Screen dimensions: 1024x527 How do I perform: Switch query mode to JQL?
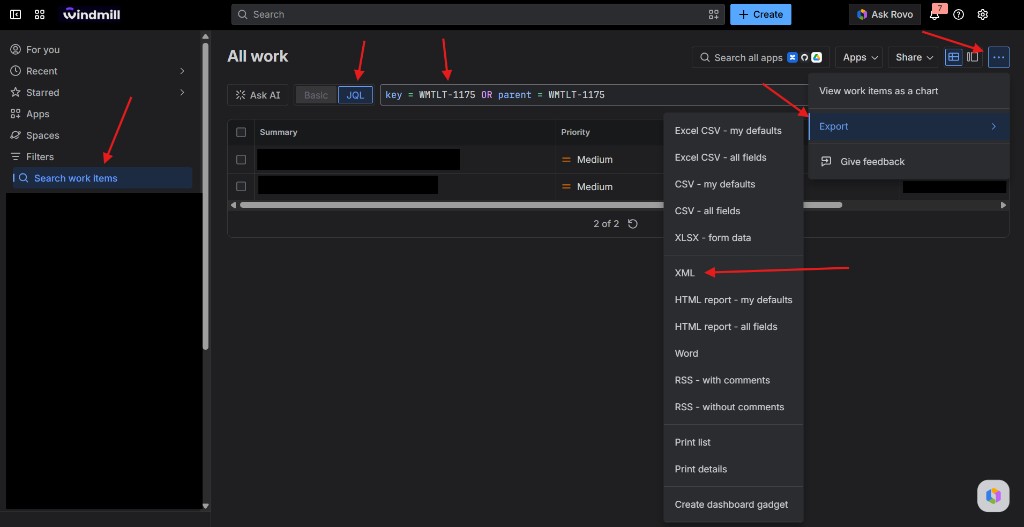[x=355, y=95]
